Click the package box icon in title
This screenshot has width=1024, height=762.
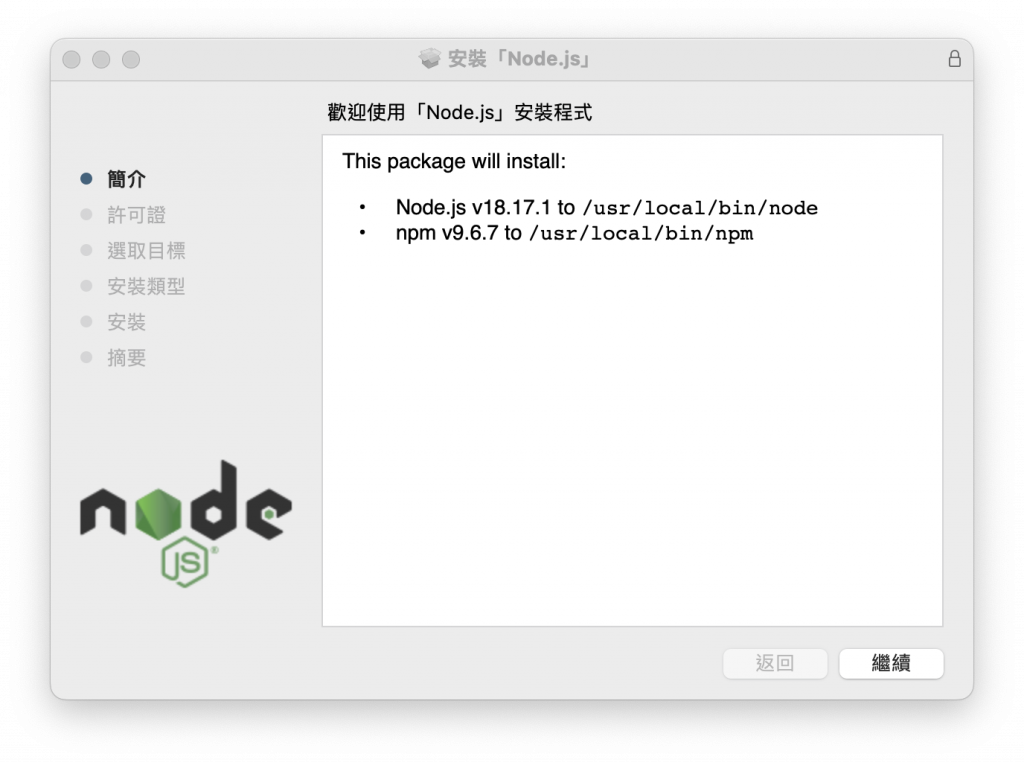(430, 59)
